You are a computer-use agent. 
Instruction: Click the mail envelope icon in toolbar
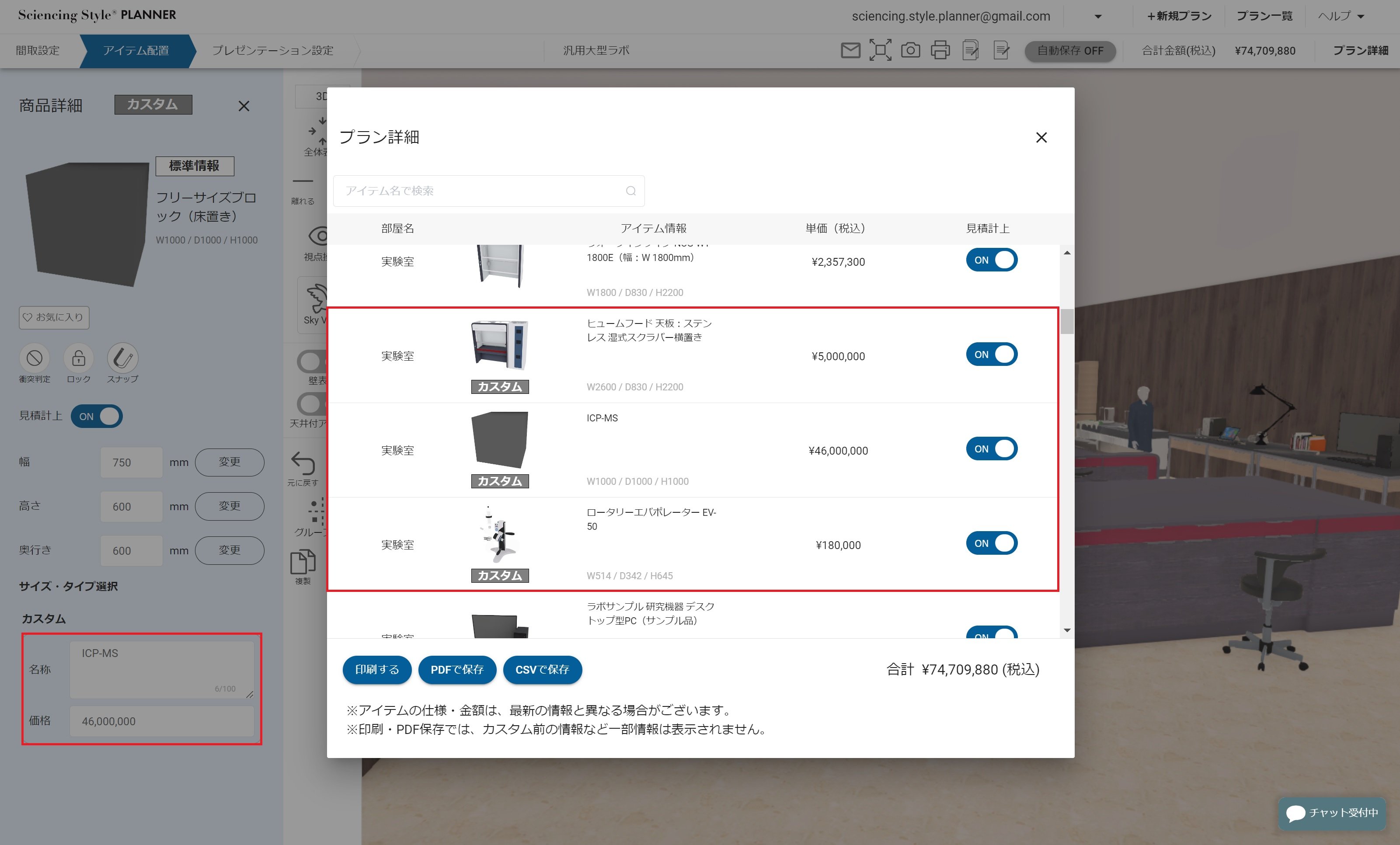point(850,51)
